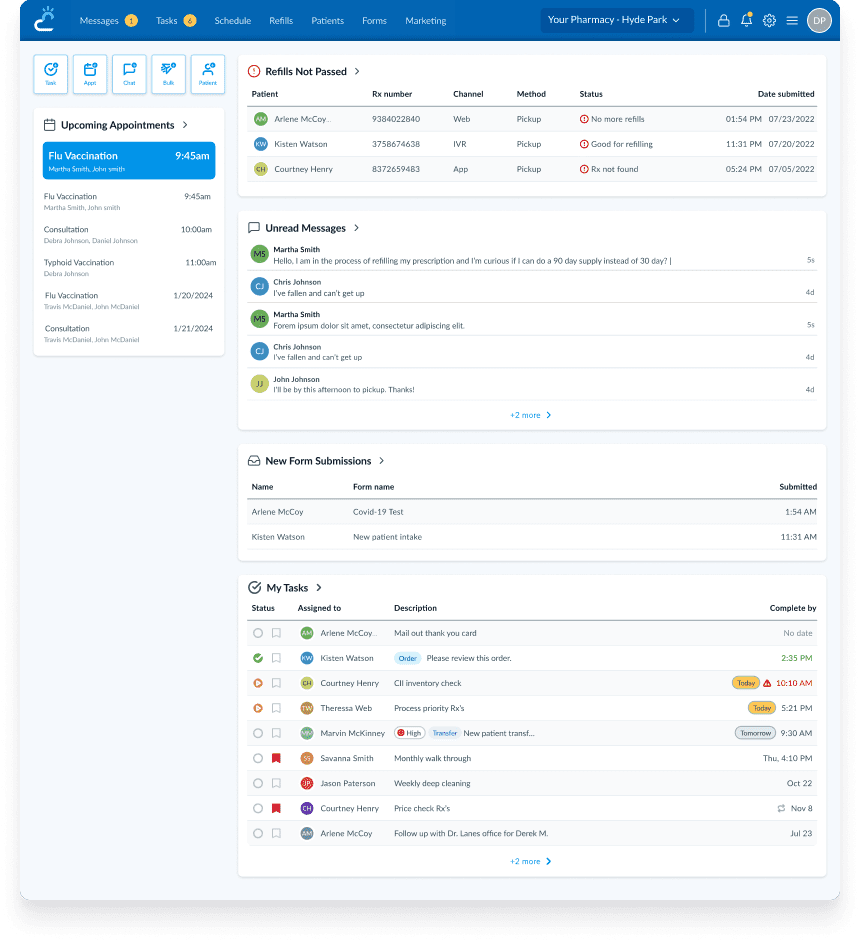Expand Unread Messages with its chevron

357,228
